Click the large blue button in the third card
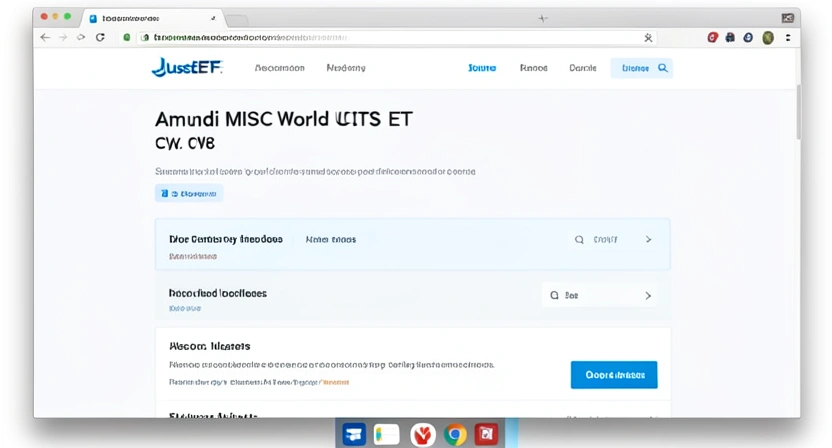 (x=614, y=375)
